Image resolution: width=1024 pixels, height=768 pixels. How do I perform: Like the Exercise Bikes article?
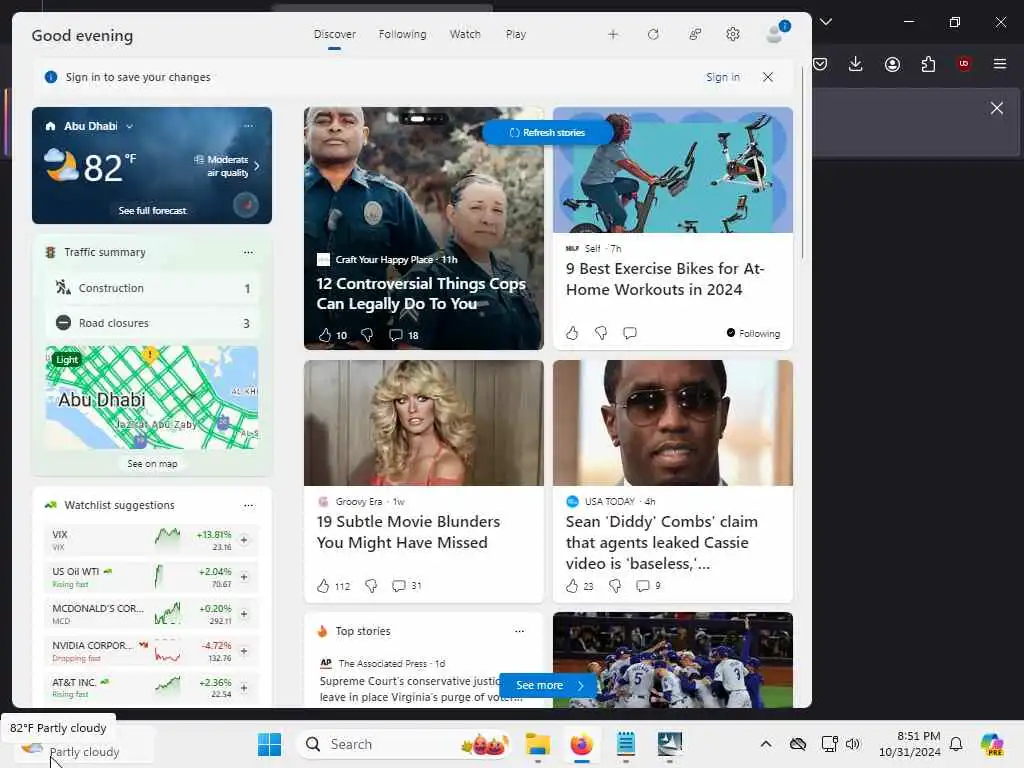[x=572, y=333]
